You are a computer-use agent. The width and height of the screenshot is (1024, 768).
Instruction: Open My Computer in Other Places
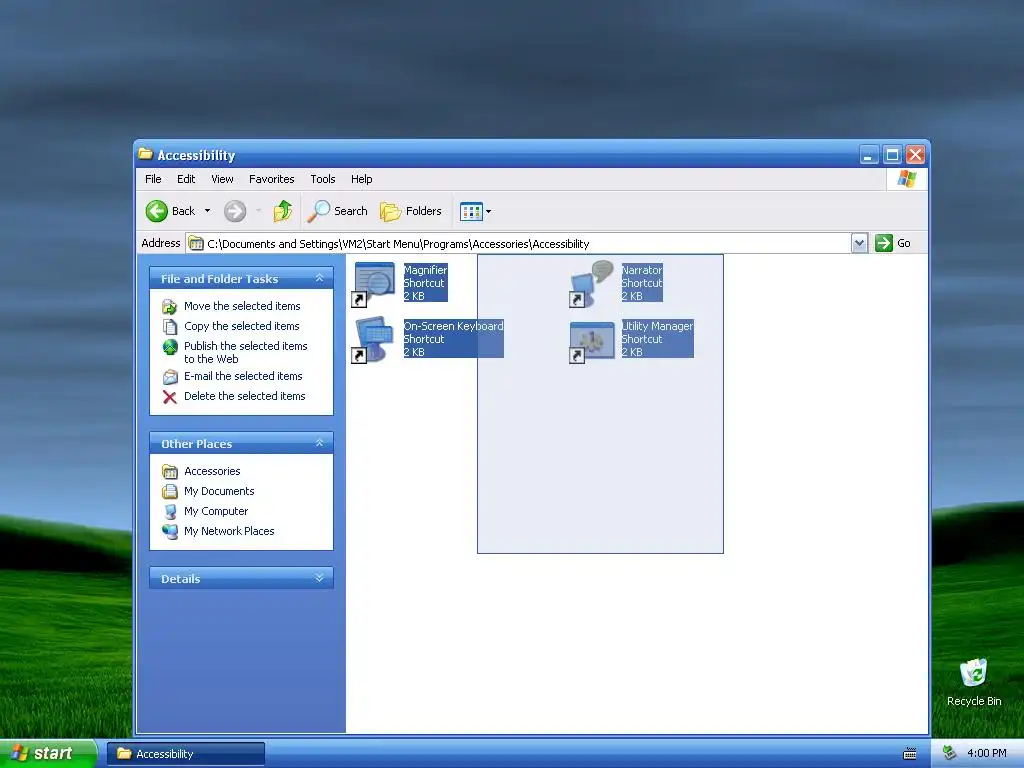coord(216,511)
